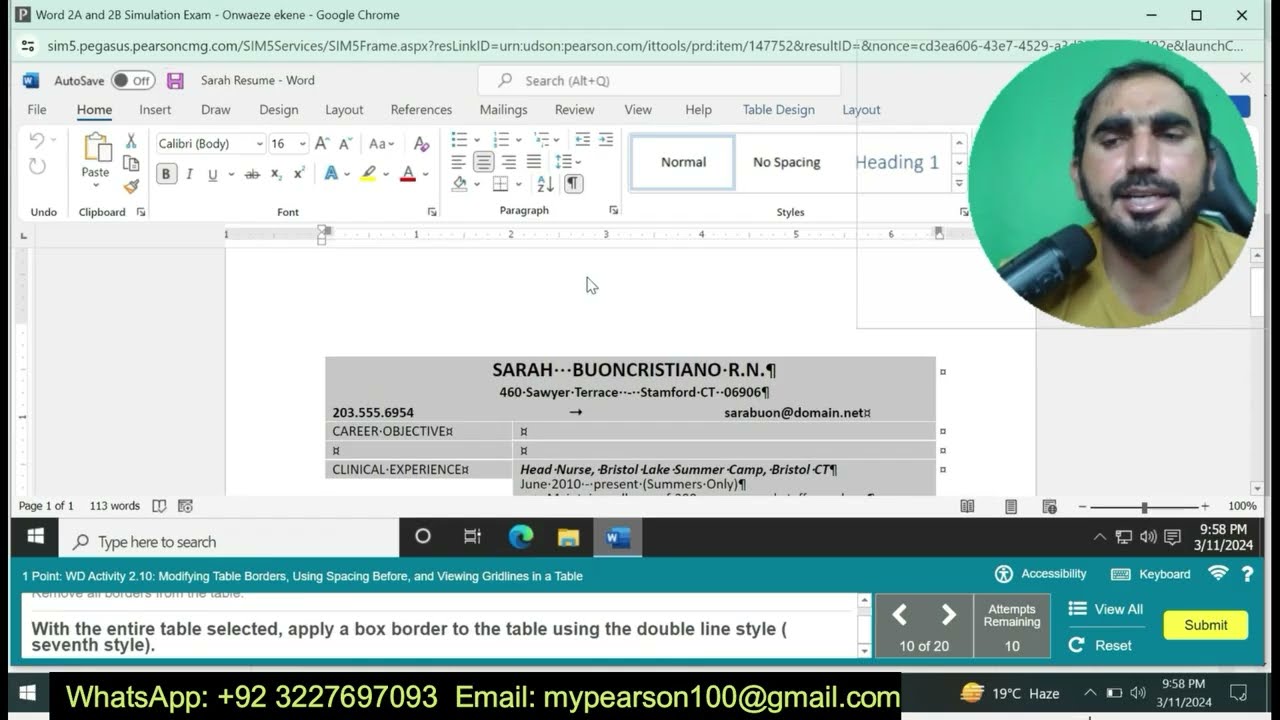Open the File menu

[x=37, y=110]
